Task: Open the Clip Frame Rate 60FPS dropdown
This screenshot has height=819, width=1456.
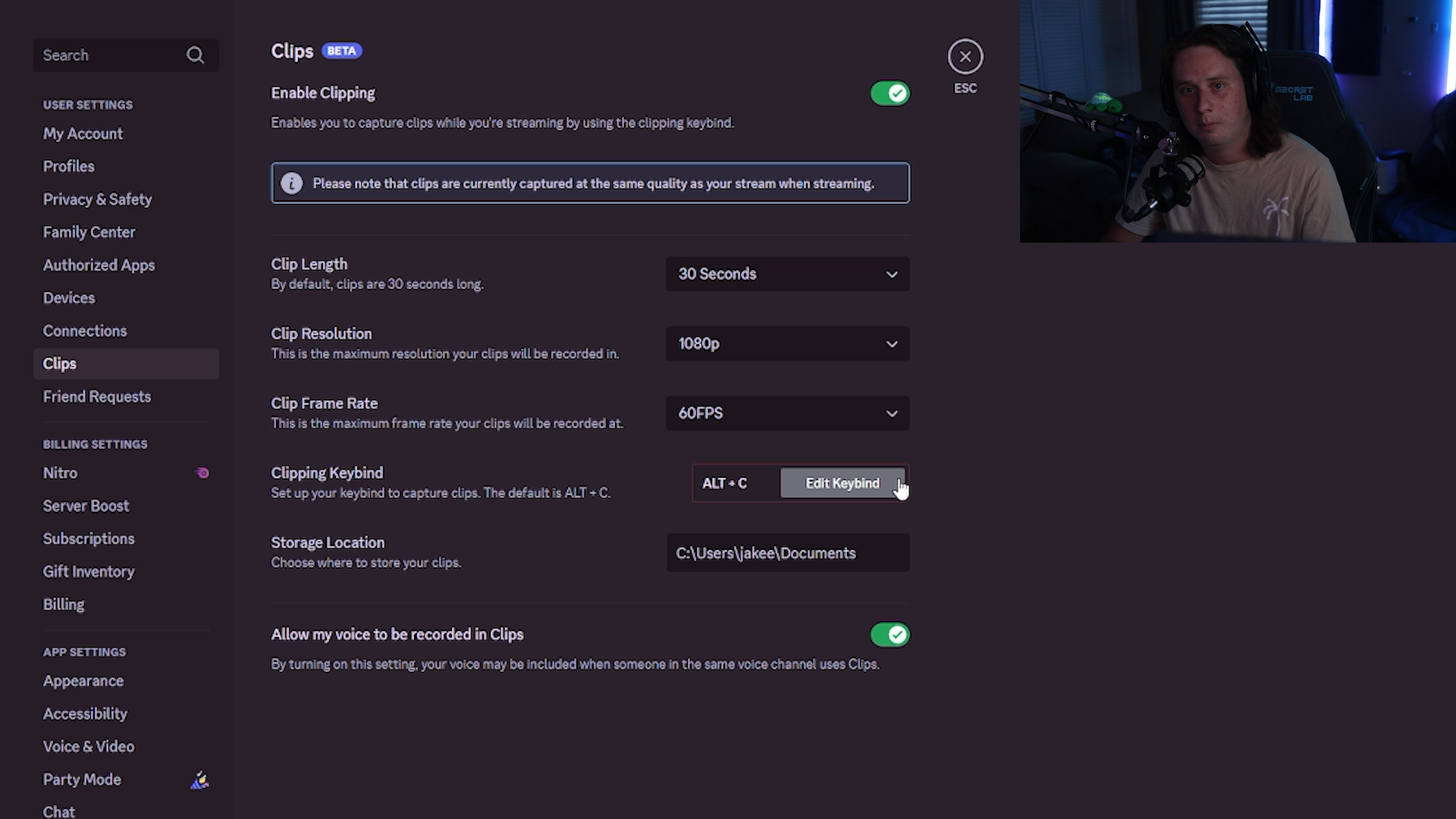Action: pos(787,413)
